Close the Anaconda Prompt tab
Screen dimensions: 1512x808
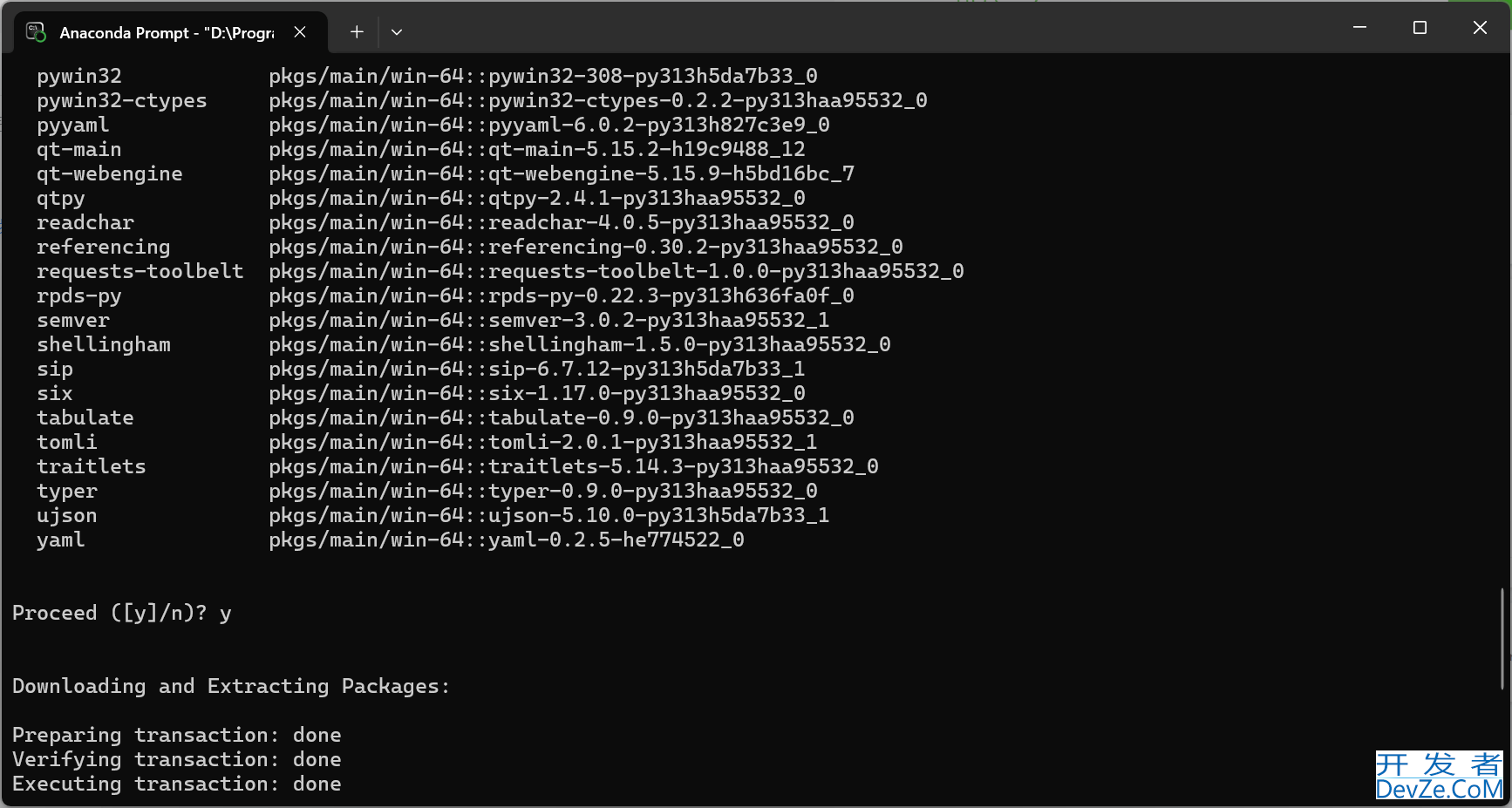point(300,32)
